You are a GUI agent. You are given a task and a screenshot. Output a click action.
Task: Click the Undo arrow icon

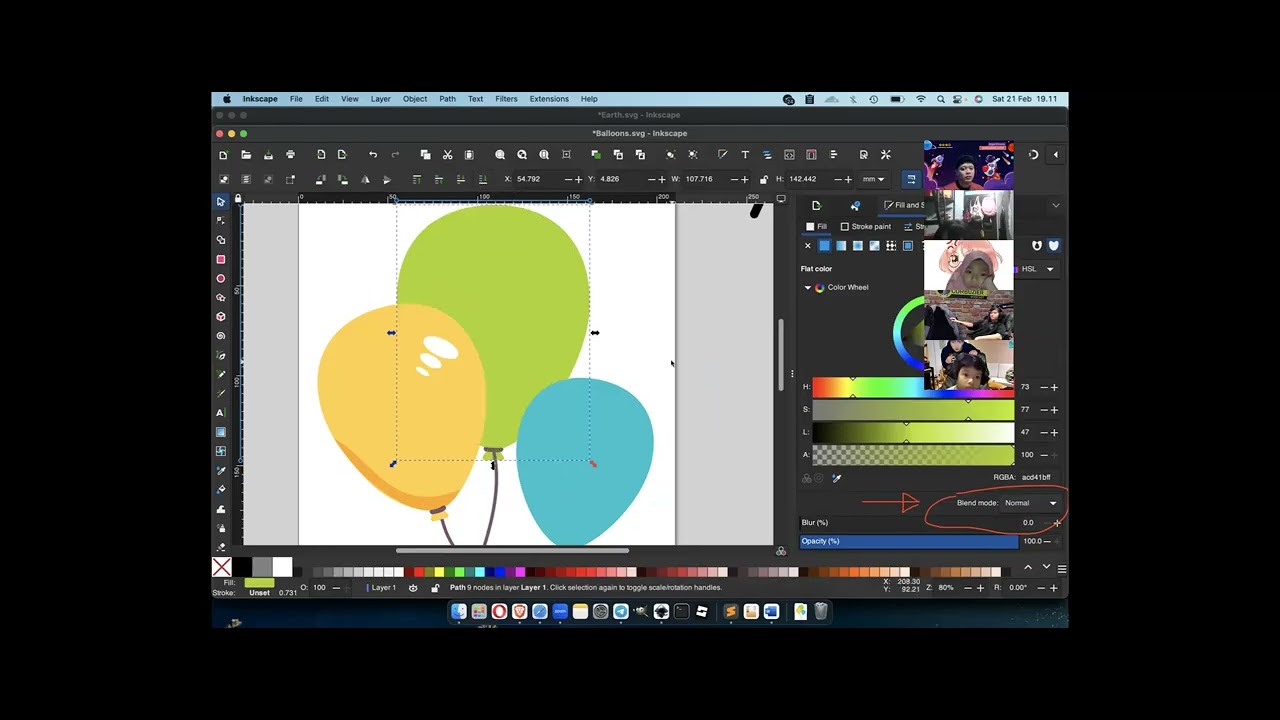click(373, 155)
